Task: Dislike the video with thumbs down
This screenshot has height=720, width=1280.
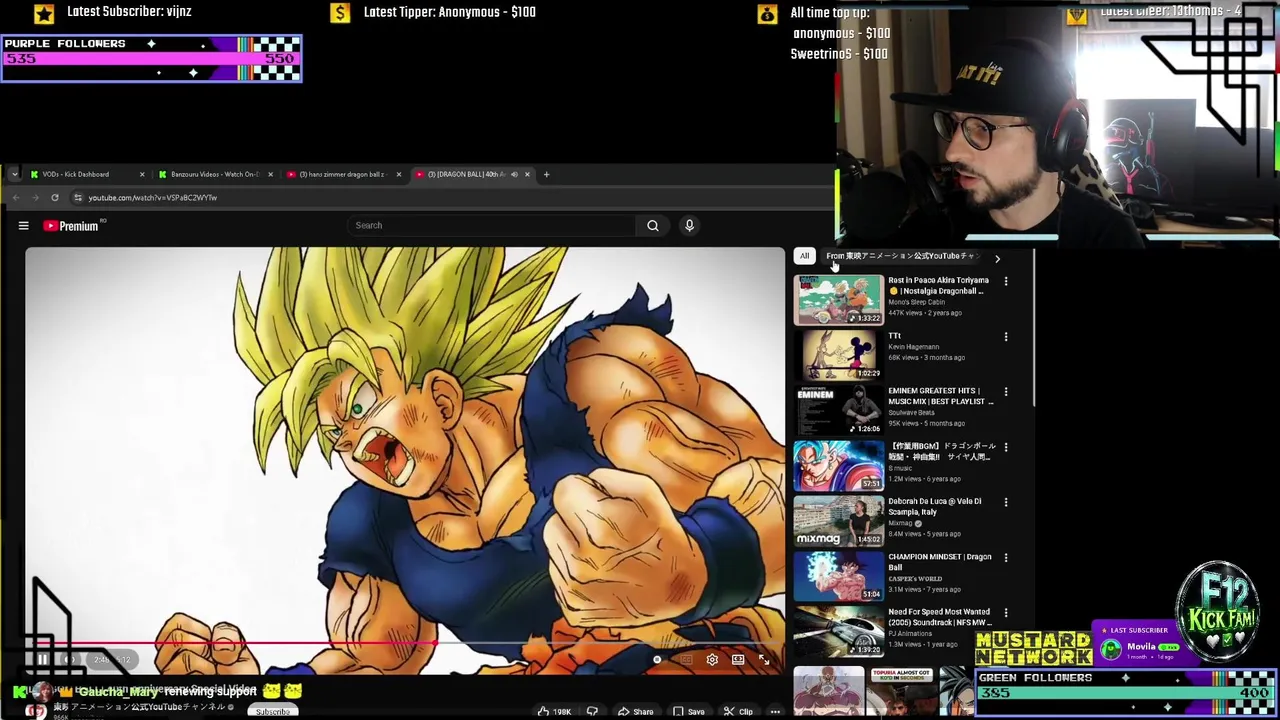Action: click(592, 712)
